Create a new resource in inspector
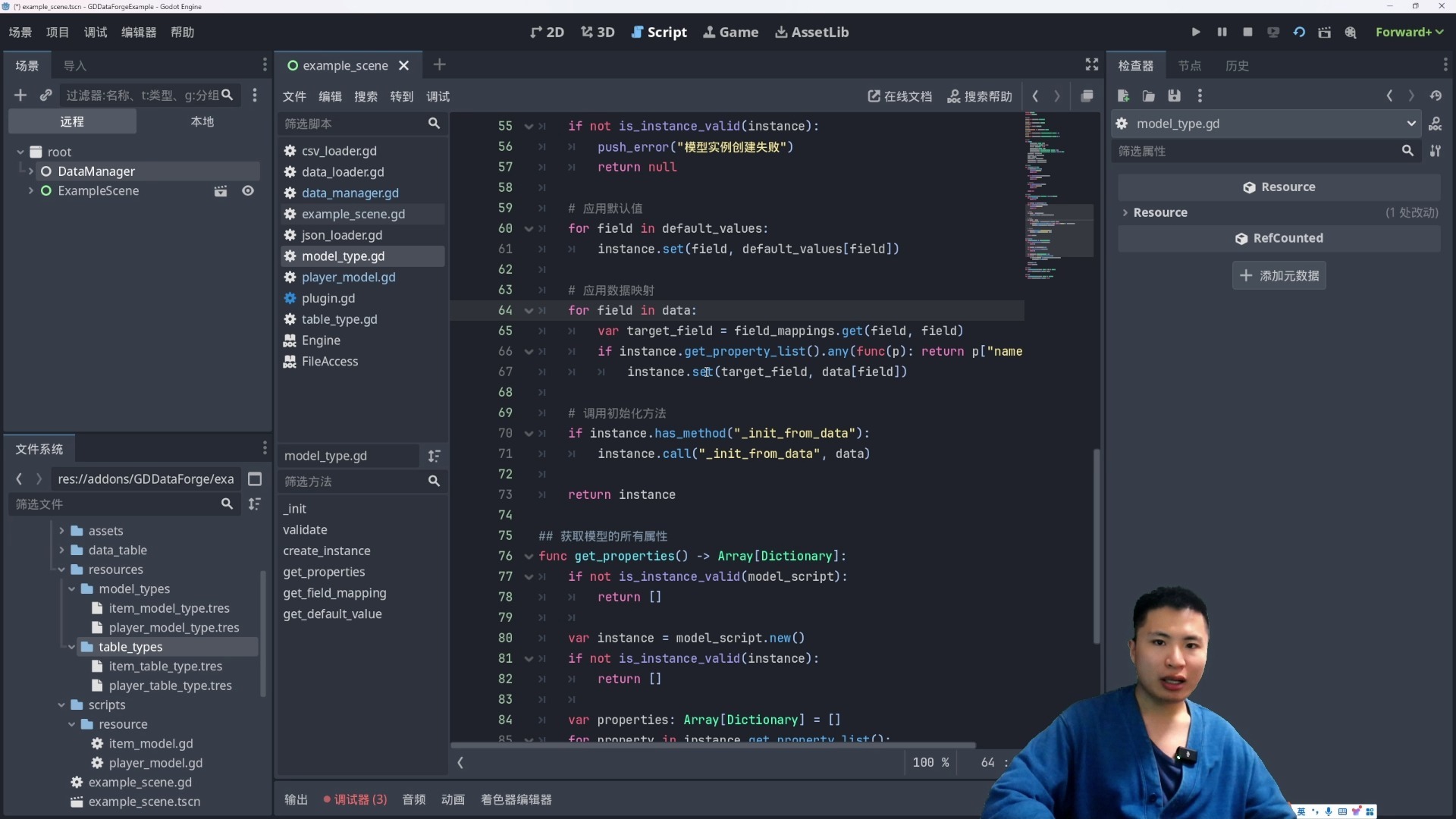Screen dimensions: 1456x819 [1123, 96]
